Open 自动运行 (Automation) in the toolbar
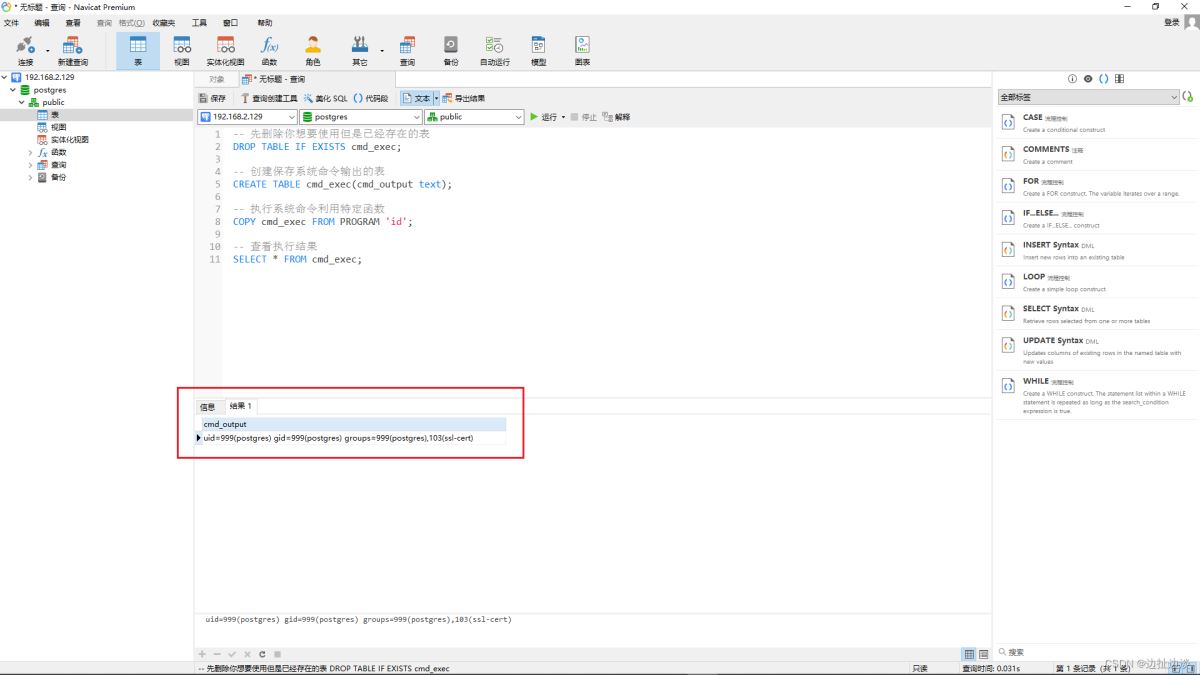1200x675 pixels. tap(494, 50)
